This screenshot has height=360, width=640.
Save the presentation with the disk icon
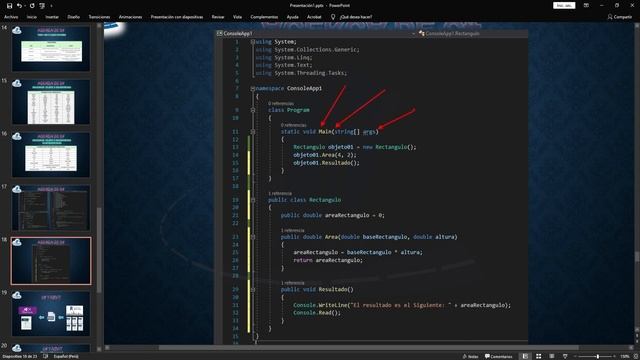point(9,6)
